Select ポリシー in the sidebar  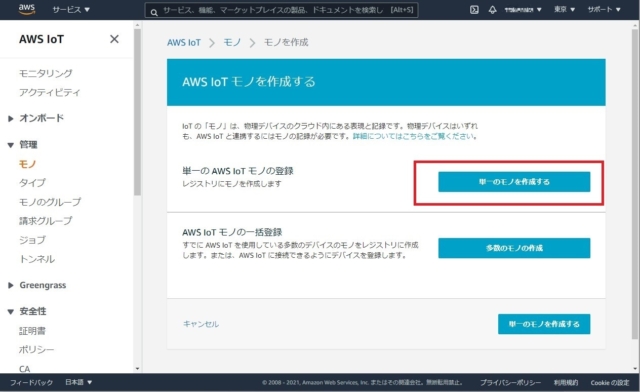36,350
